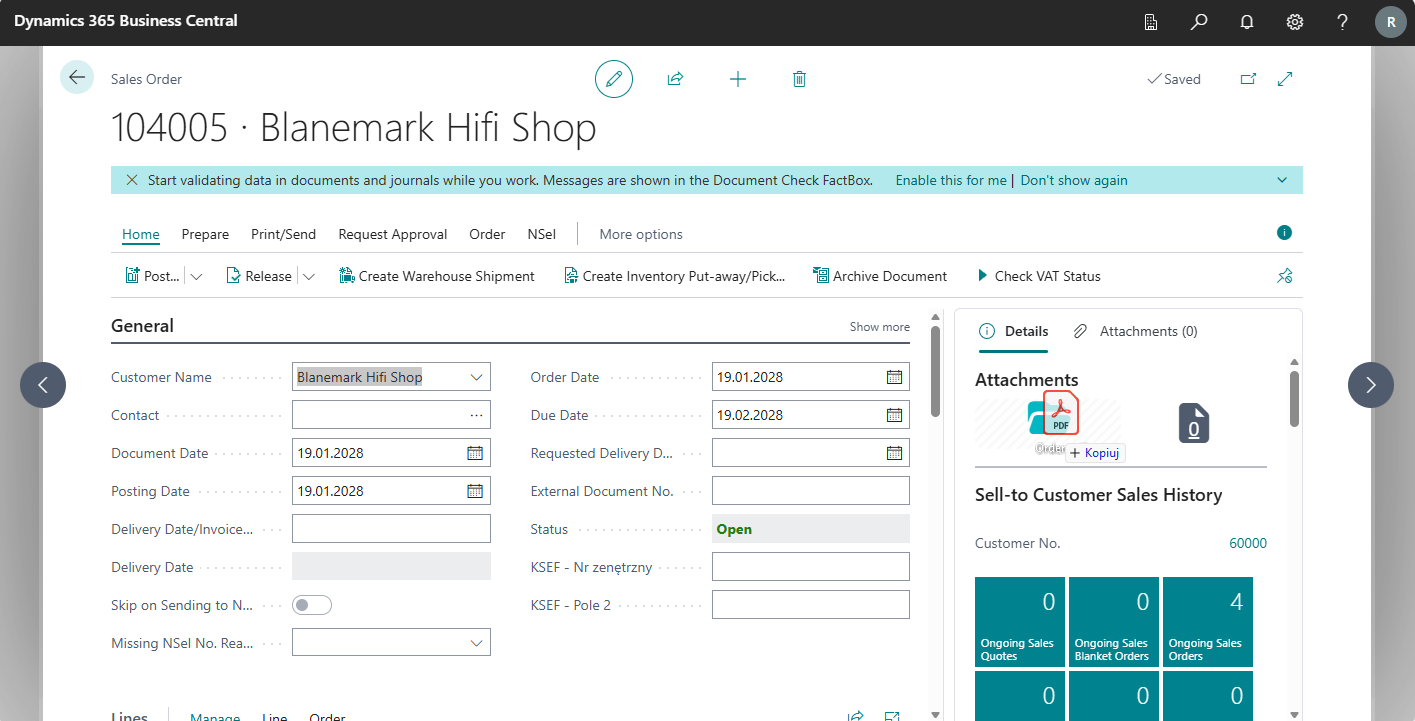Open the Attachments (0) tab

[x=1136, y=331]
